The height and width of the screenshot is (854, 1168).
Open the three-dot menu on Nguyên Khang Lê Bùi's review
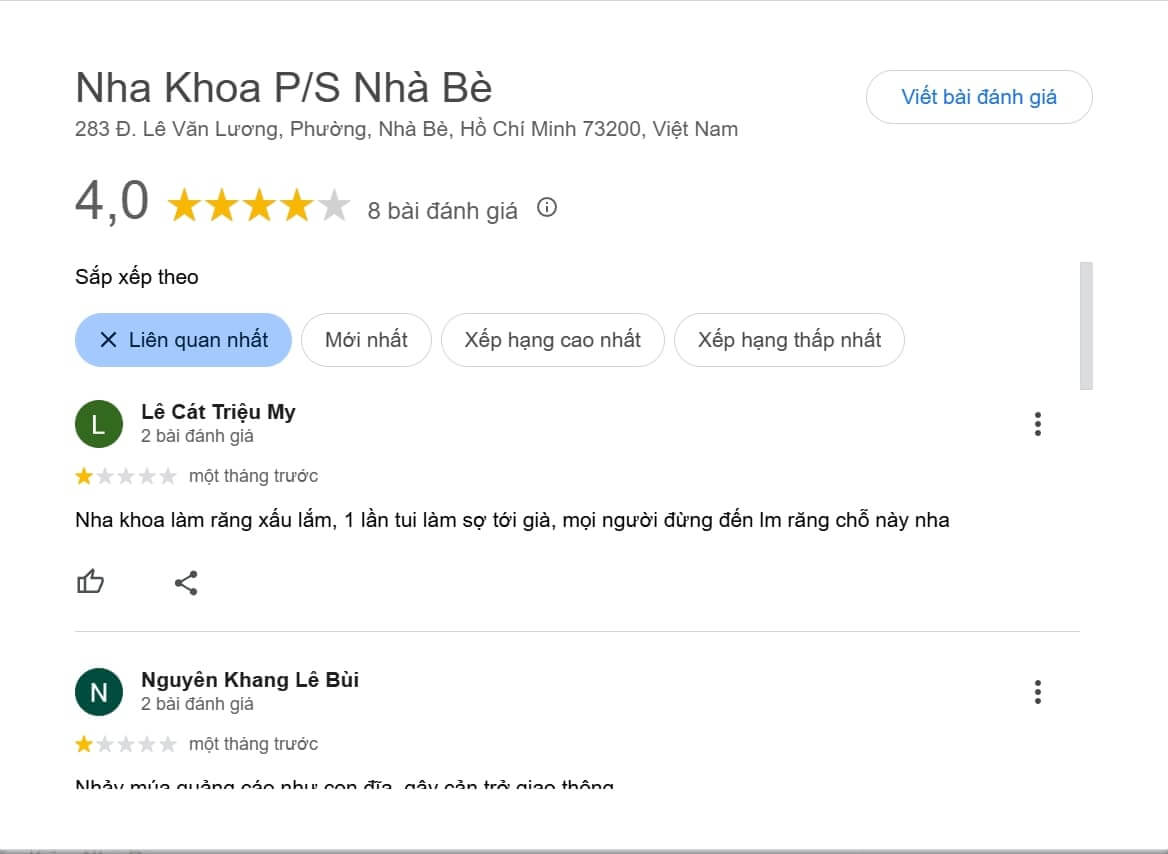(1038, 692)
